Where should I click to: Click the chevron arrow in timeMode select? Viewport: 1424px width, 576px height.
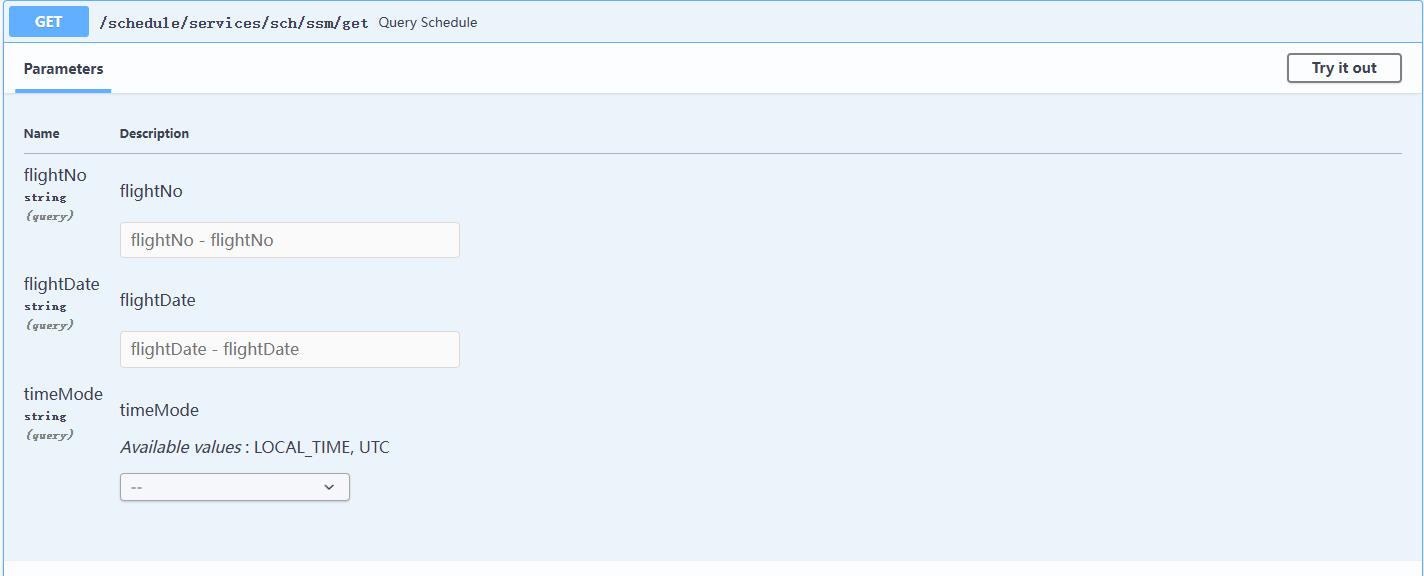coord(329,487)
